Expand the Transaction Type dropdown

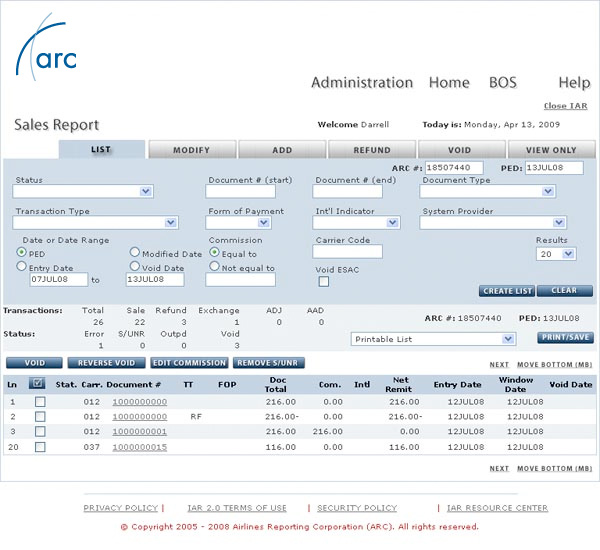96,223
